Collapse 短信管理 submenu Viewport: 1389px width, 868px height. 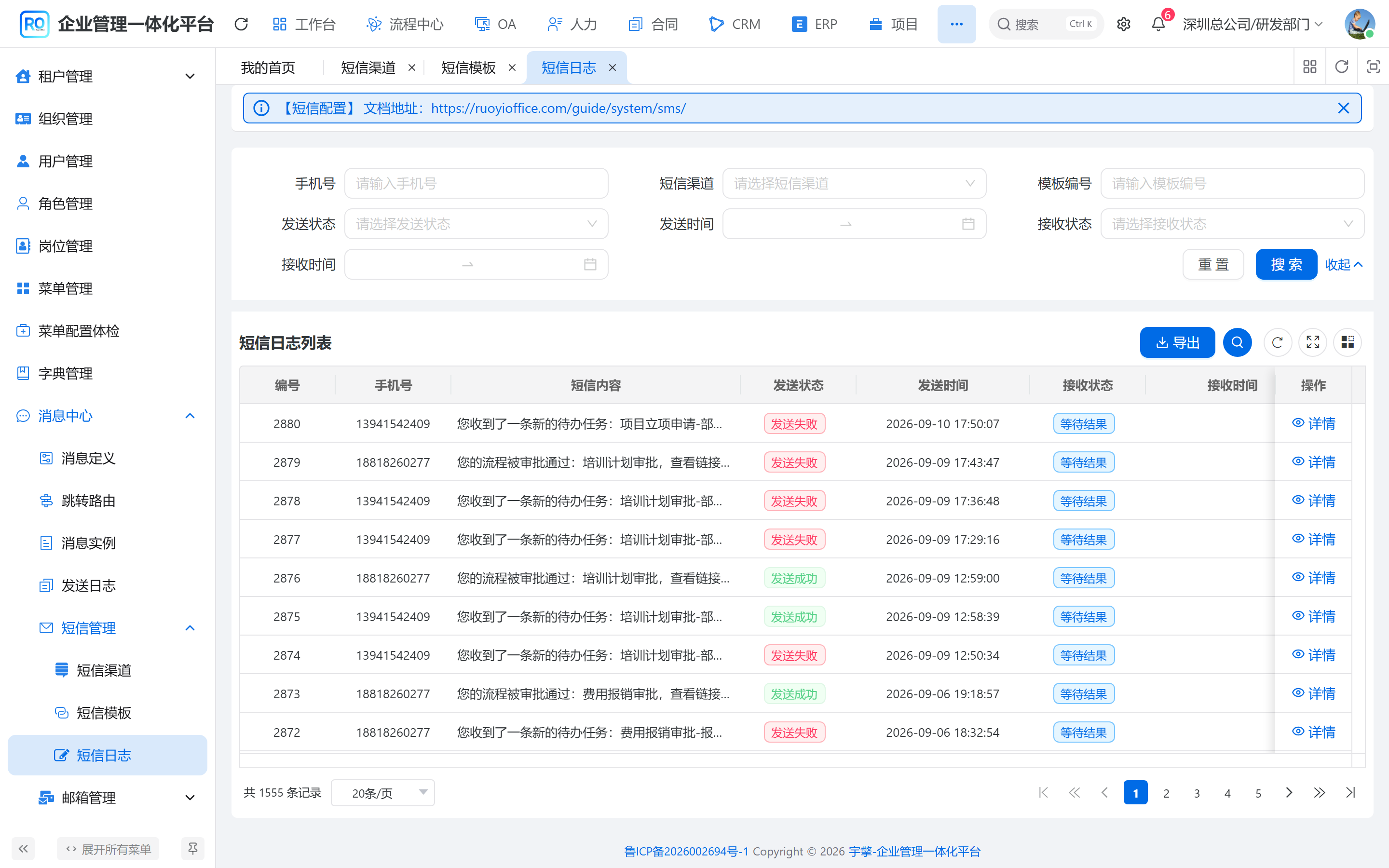[x=108, y=628]
